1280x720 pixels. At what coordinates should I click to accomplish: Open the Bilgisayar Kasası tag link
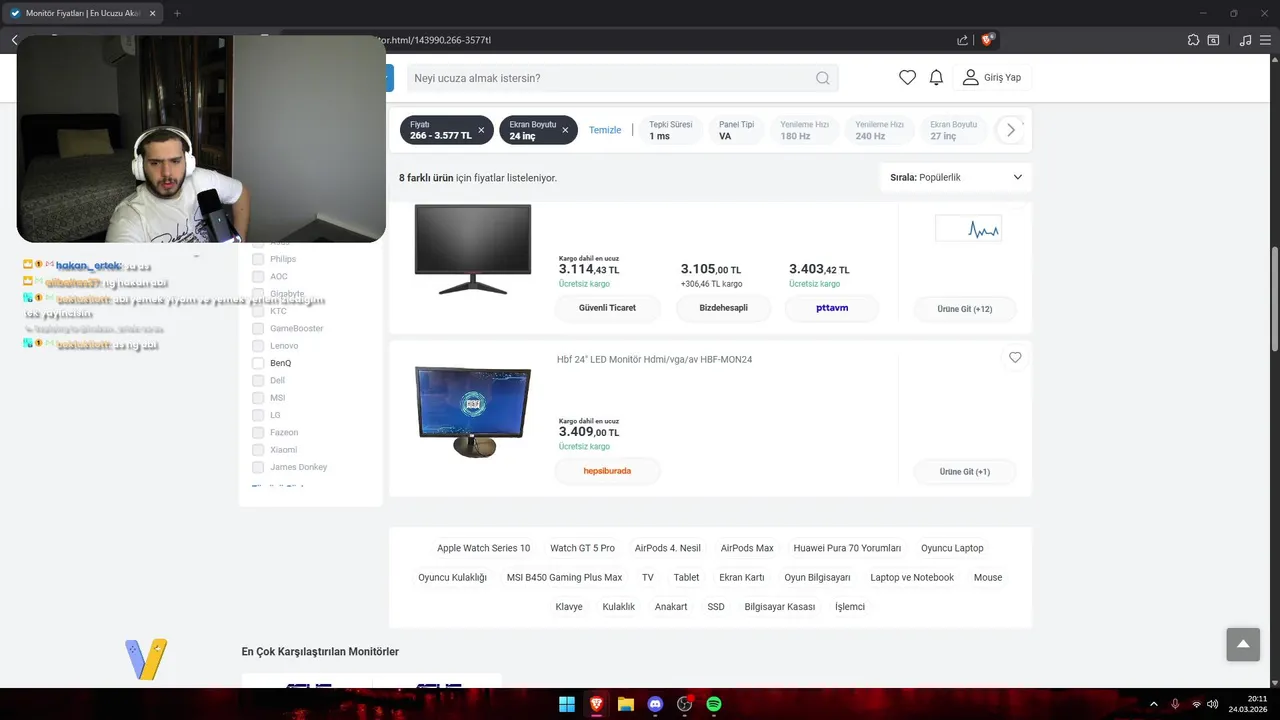point(779,607)
